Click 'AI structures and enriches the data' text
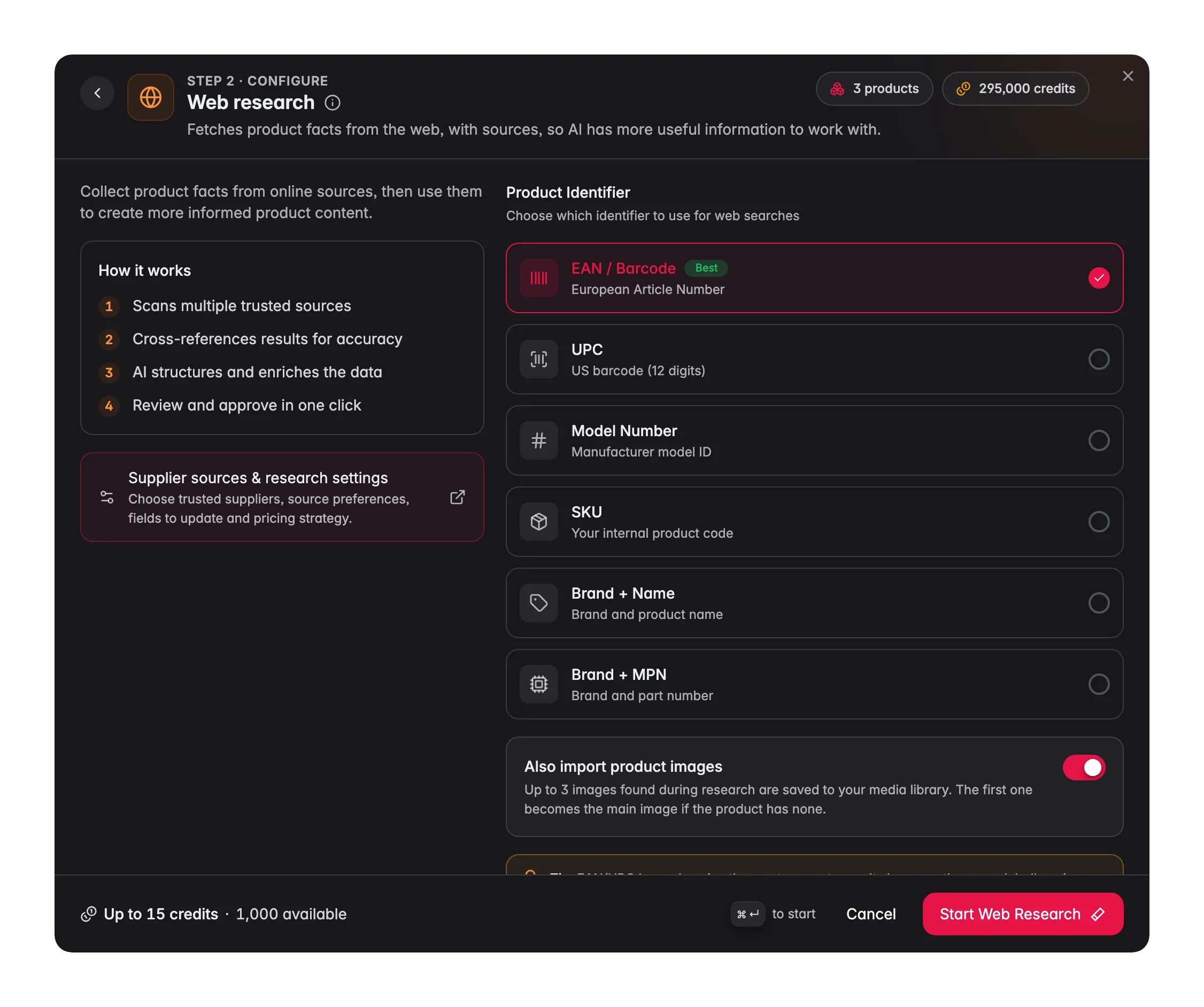The width and height of the screenshot is (1204, 1007). coord(257,373)
